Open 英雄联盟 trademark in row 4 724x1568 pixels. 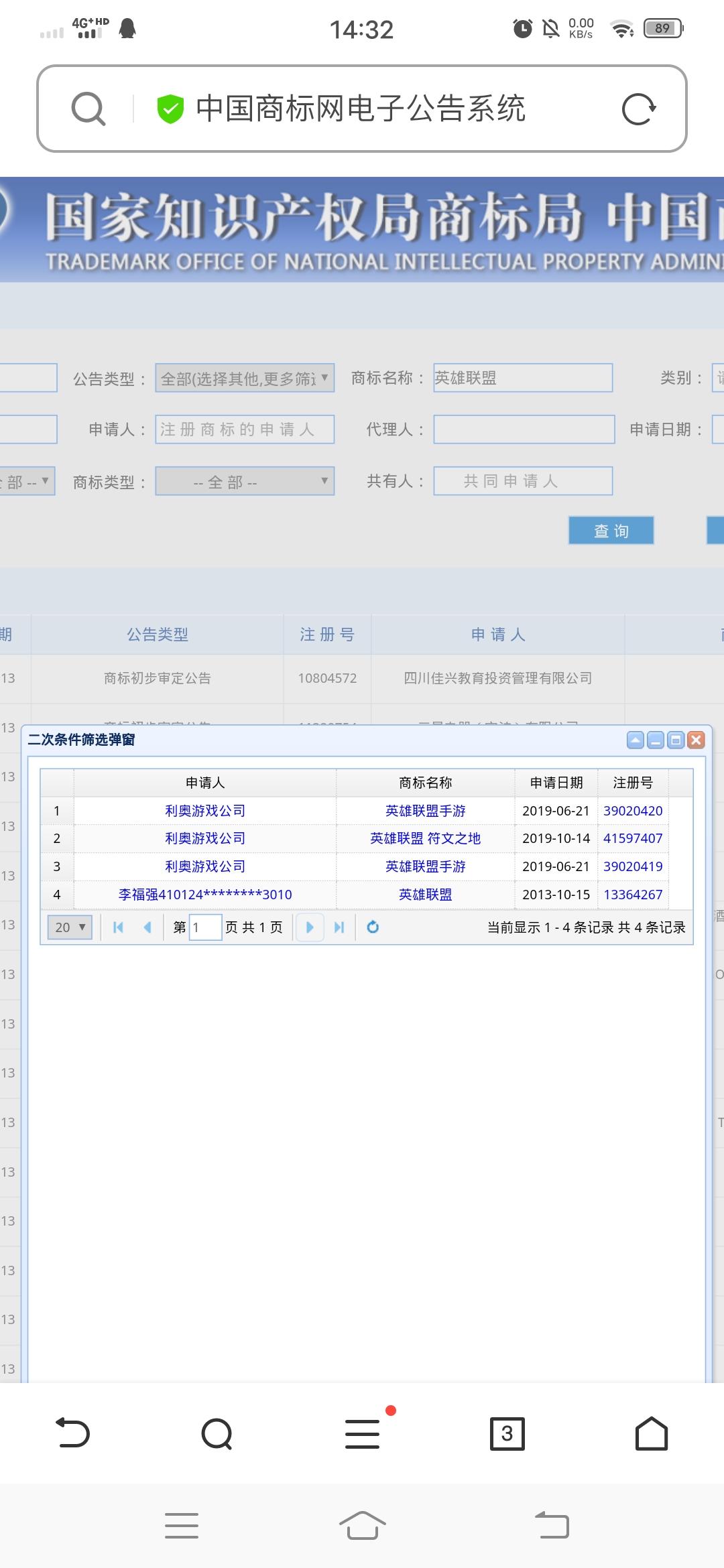pyautogui.click(x=426, y=895)
